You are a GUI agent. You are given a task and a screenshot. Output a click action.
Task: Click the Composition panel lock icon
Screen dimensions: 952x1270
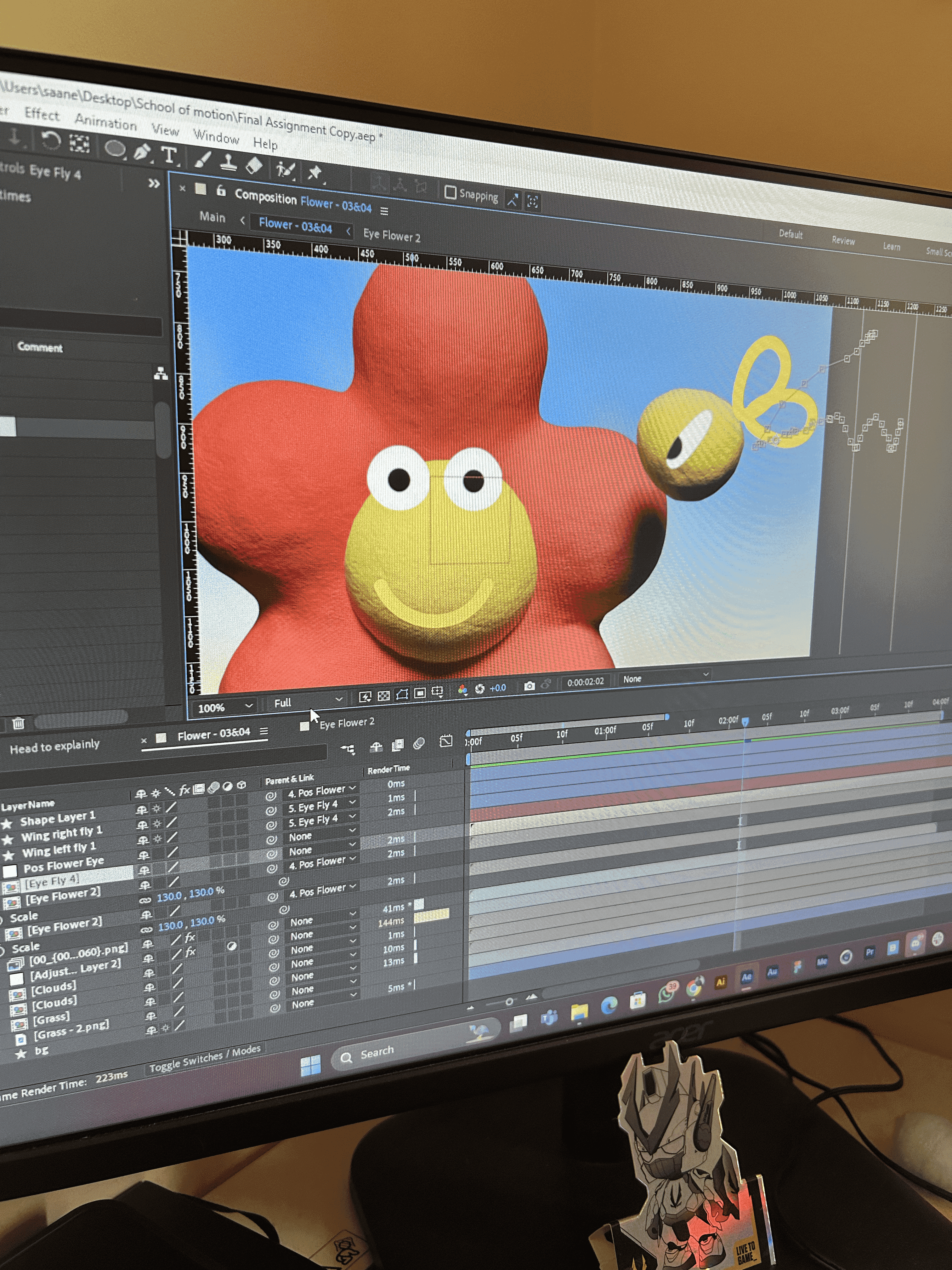pyautogui.click(x=221, y=191)
